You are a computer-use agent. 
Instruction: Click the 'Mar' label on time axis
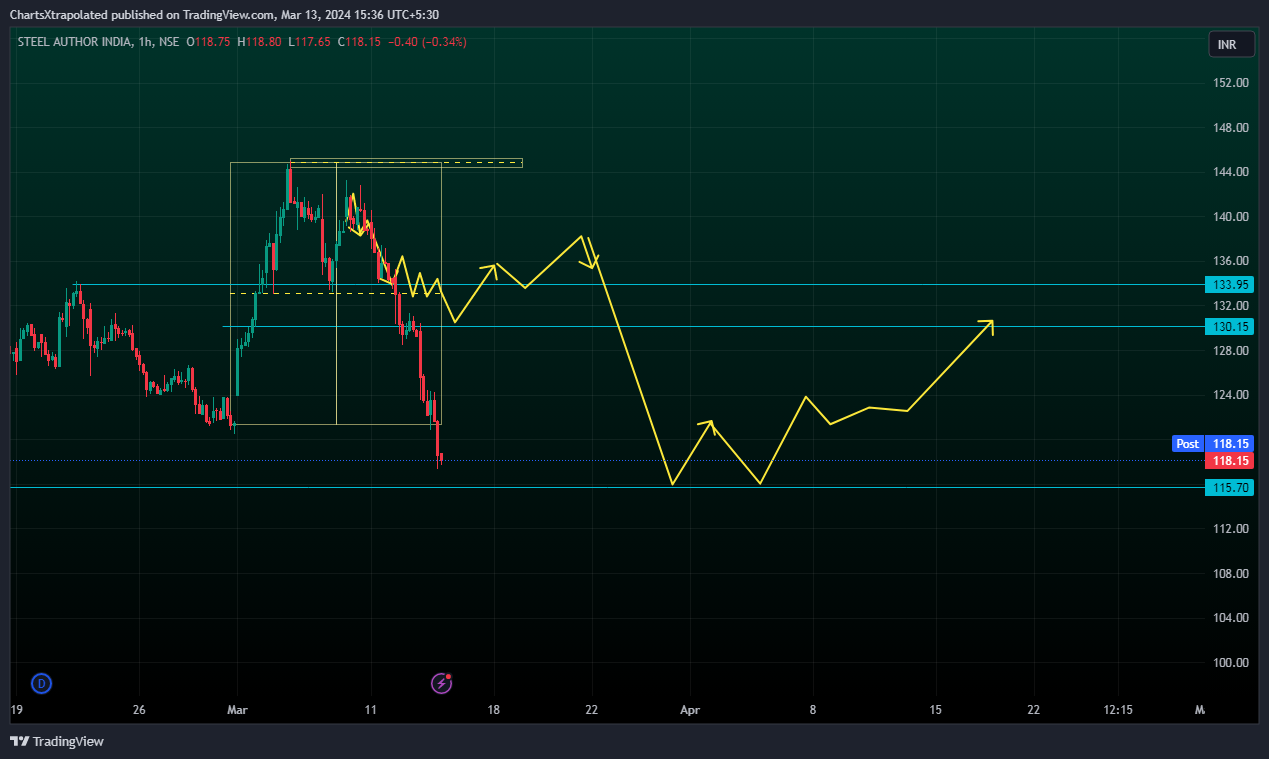click(238, 710)
